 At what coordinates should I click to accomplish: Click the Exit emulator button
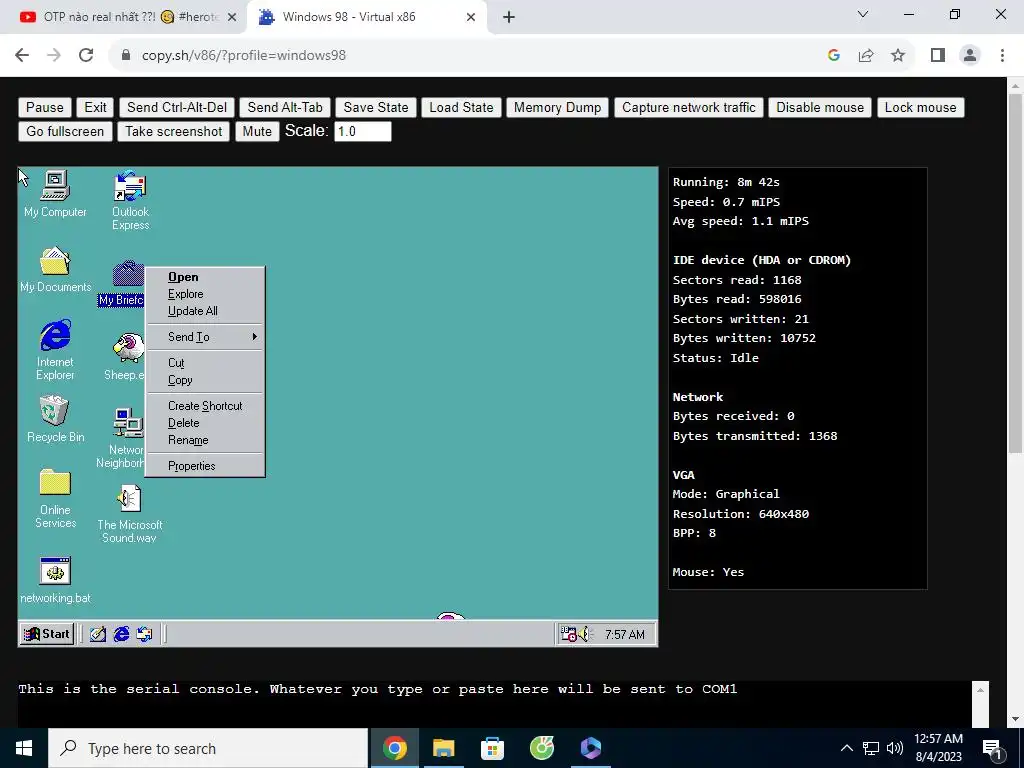95,108
